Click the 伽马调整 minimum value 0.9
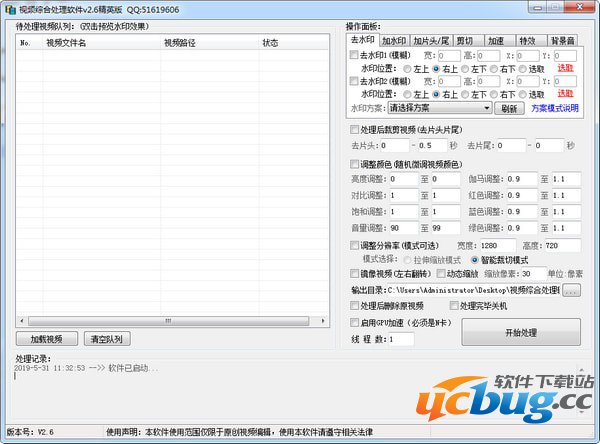This screenshot has width=600, height=444. point(522,179)
